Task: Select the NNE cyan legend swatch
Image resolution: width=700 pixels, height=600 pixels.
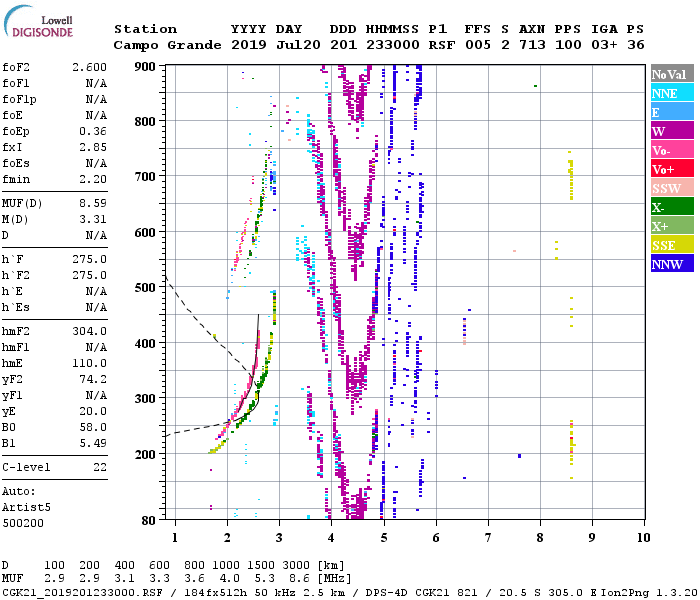Action: click(672, 93)
